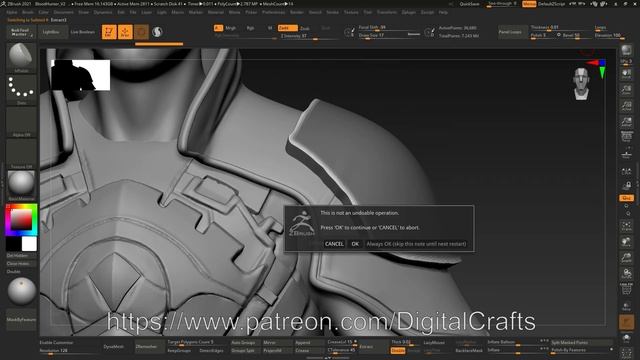Adjust the Elevation slider

coord(609,36)
